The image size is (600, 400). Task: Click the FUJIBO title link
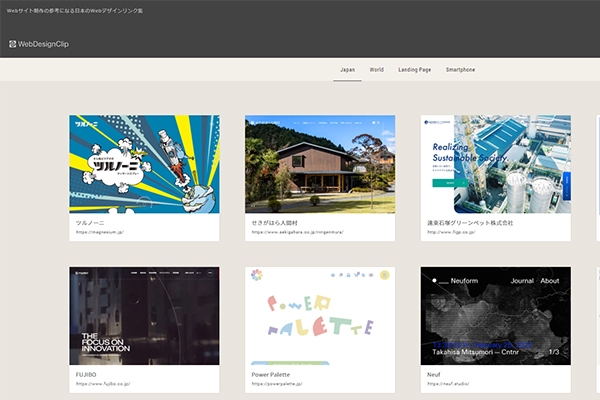[87, 373]
